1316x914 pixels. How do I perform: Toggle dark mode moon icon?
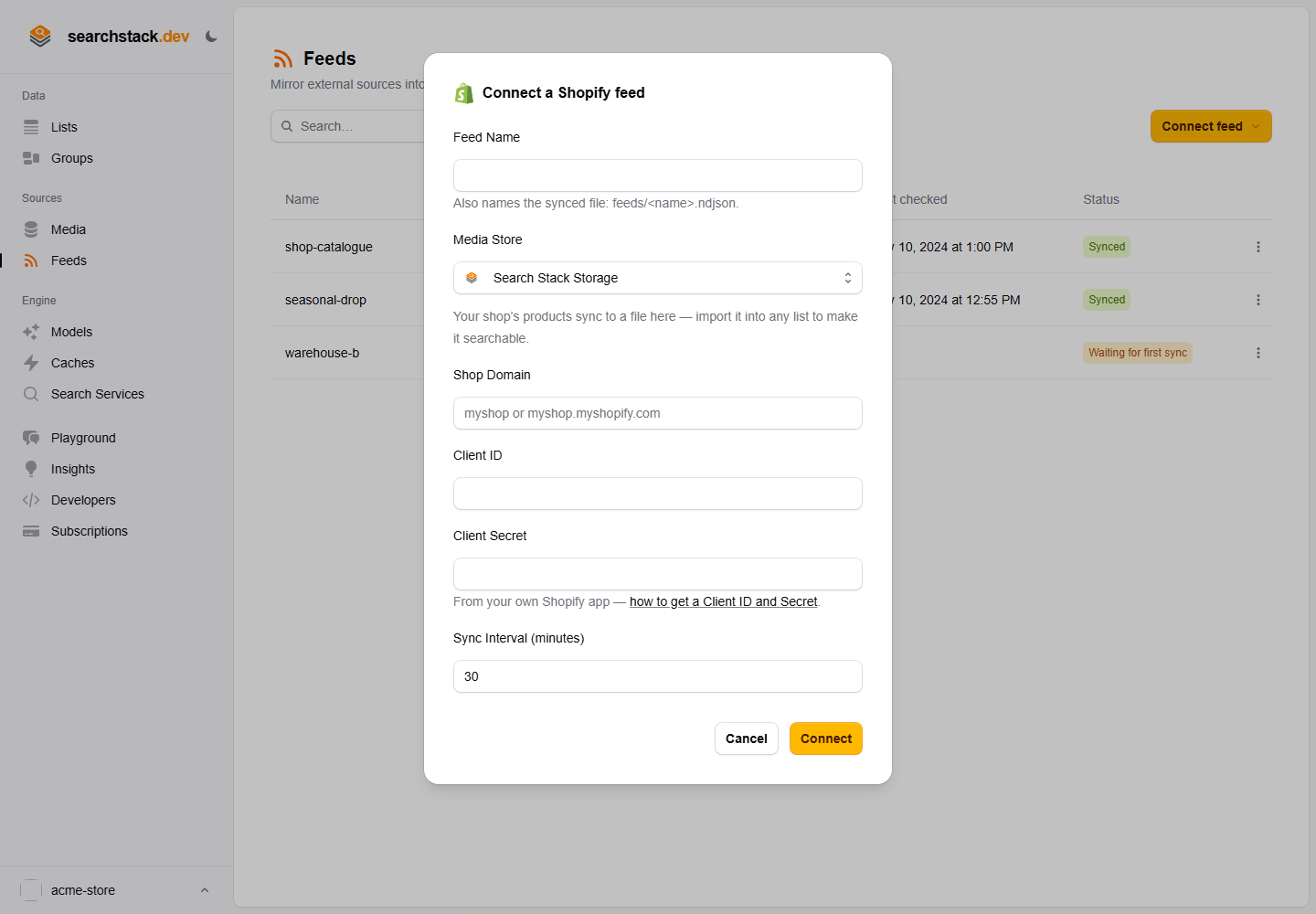211,37
